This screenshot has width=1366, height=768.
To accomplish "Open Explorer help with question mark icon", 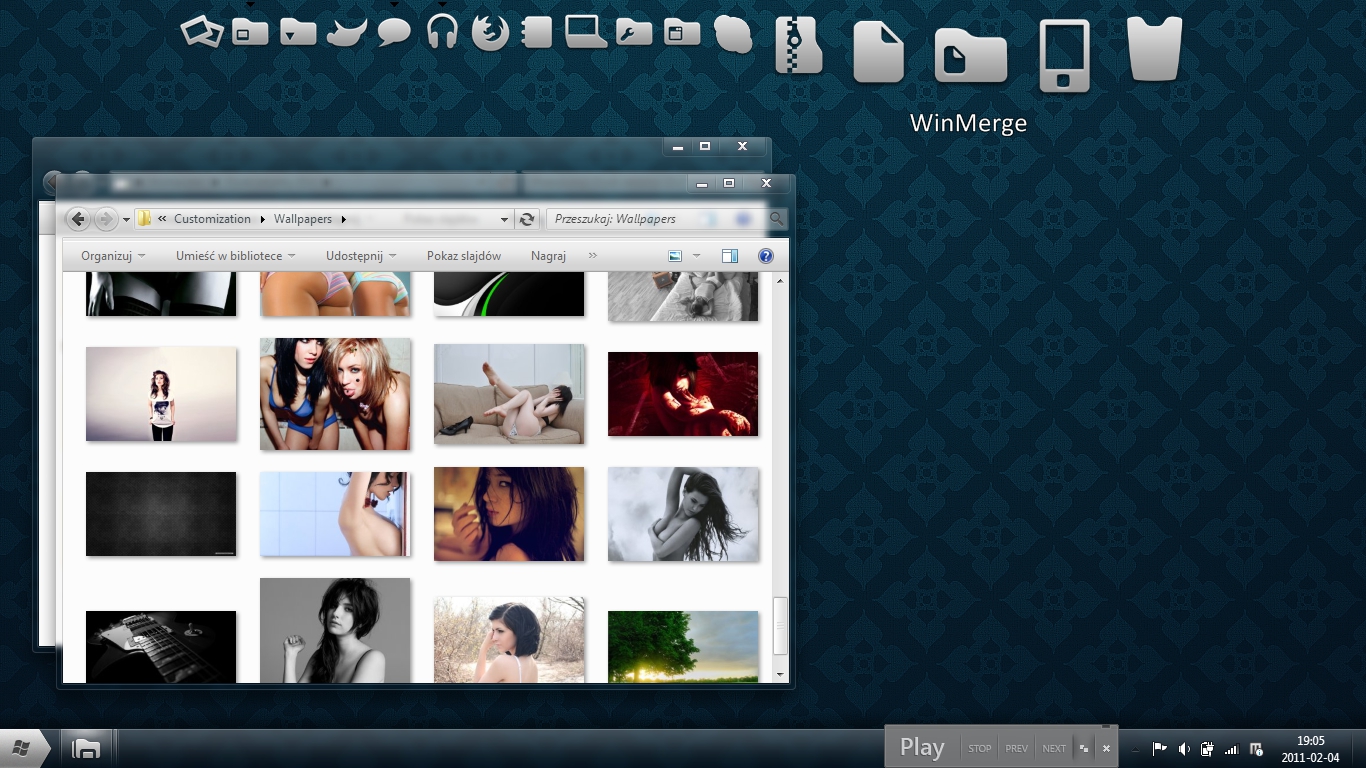I will click(765, 256).
